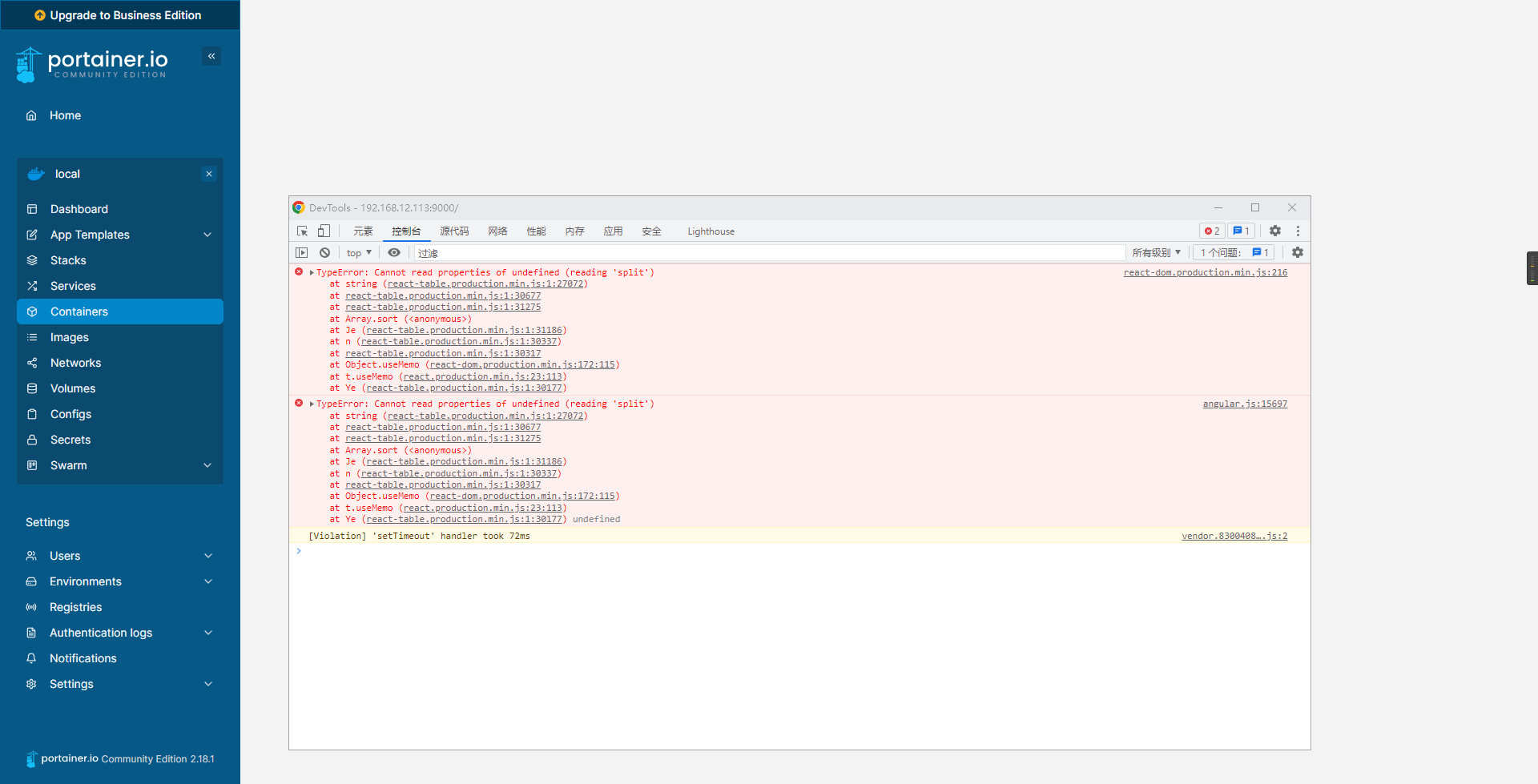Open the DevTools settings gear
This screenshot has width=1538, height=784.
(x=1275, y=231)
